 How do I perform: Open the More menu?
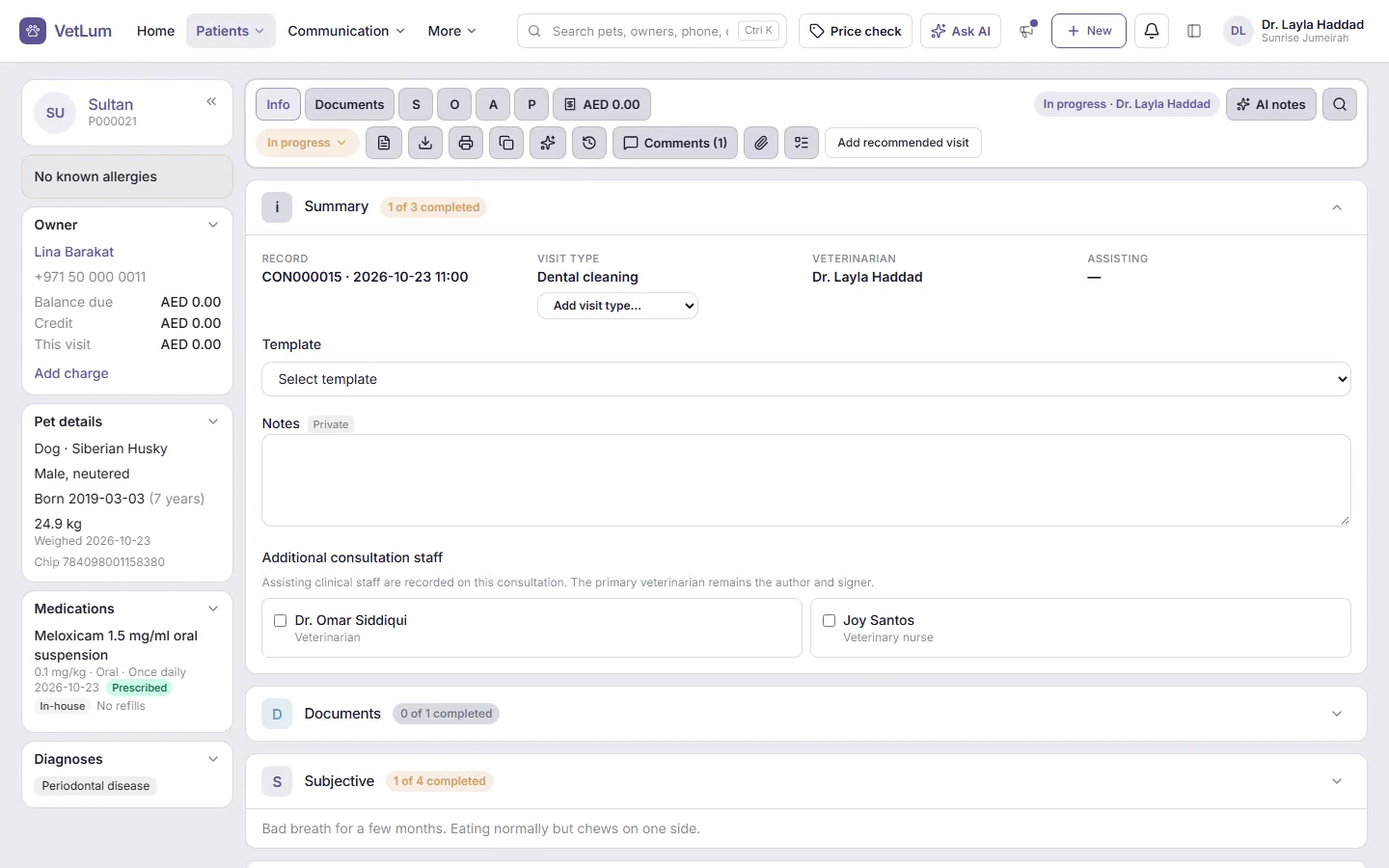(x=452, y=31)
